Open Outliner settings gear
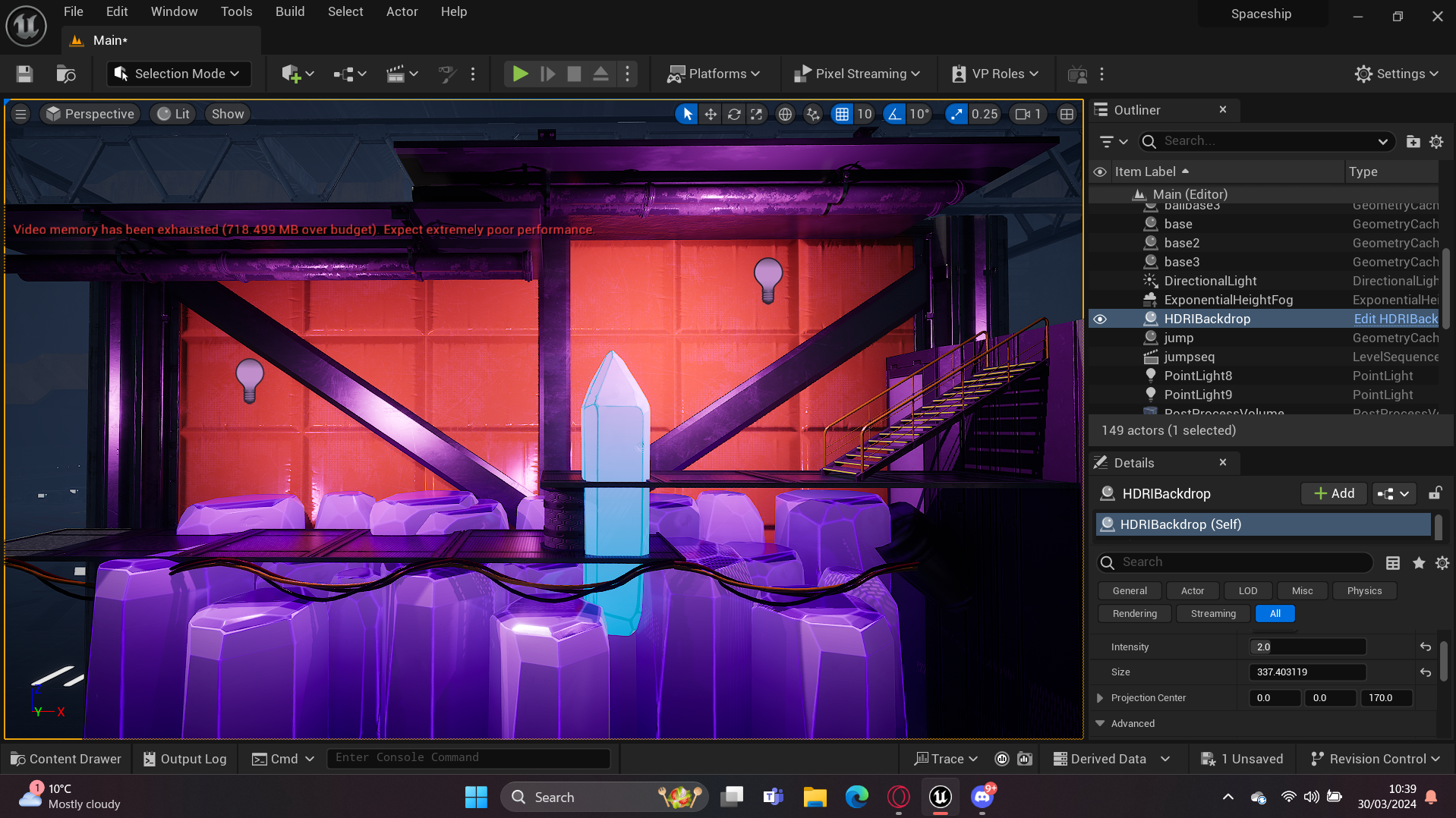 (1436, 141)
